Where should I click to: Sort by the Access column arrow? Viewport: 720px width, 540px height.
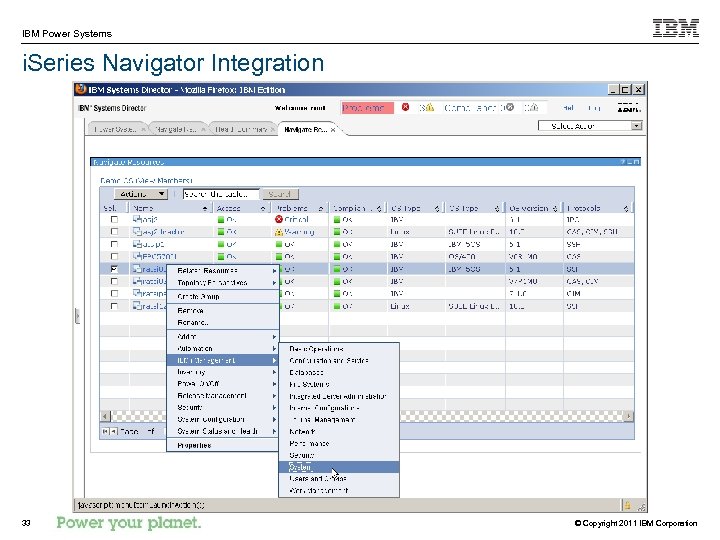click(x=263, y=208)
